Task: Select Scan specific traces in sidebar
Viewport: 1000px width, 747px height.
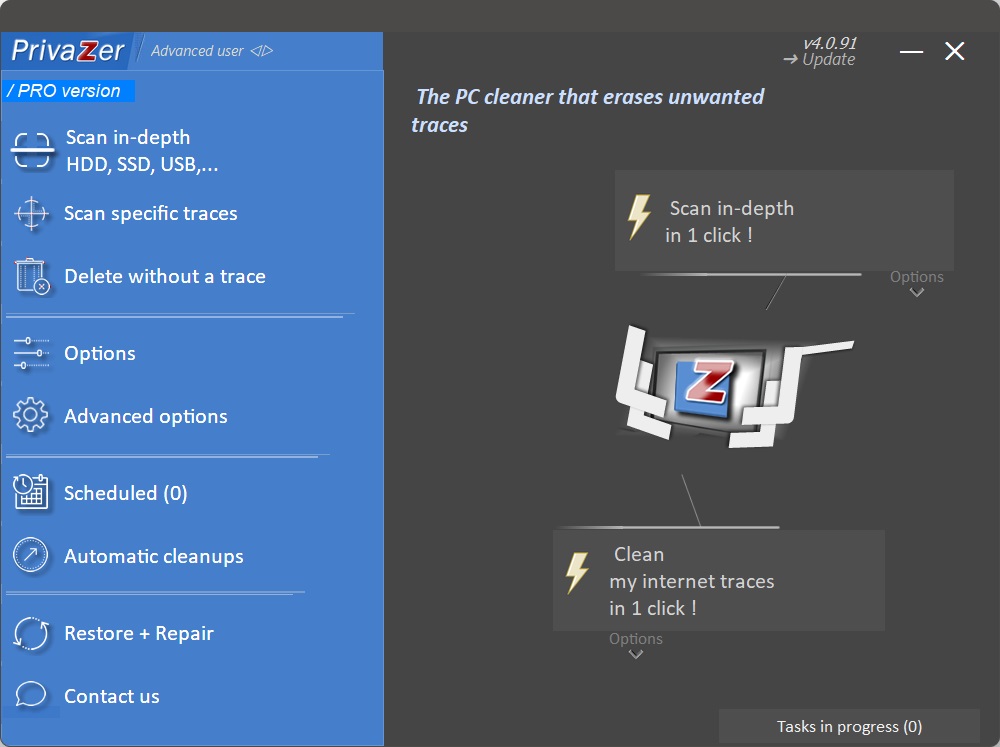Action: [151, 213]
